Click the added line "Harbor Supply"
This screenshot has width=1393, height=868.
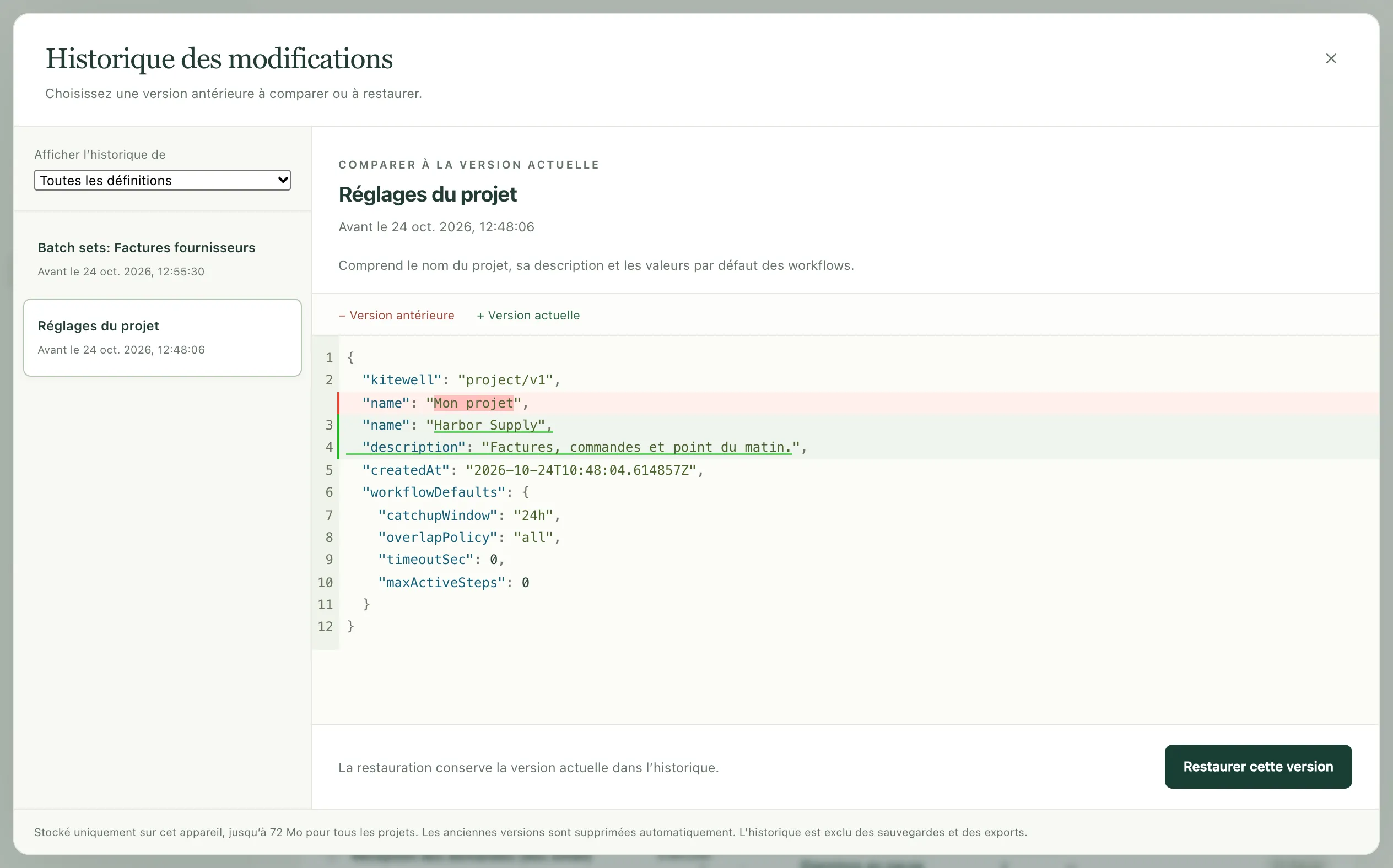pyautogui.click(x=858, y=425)
